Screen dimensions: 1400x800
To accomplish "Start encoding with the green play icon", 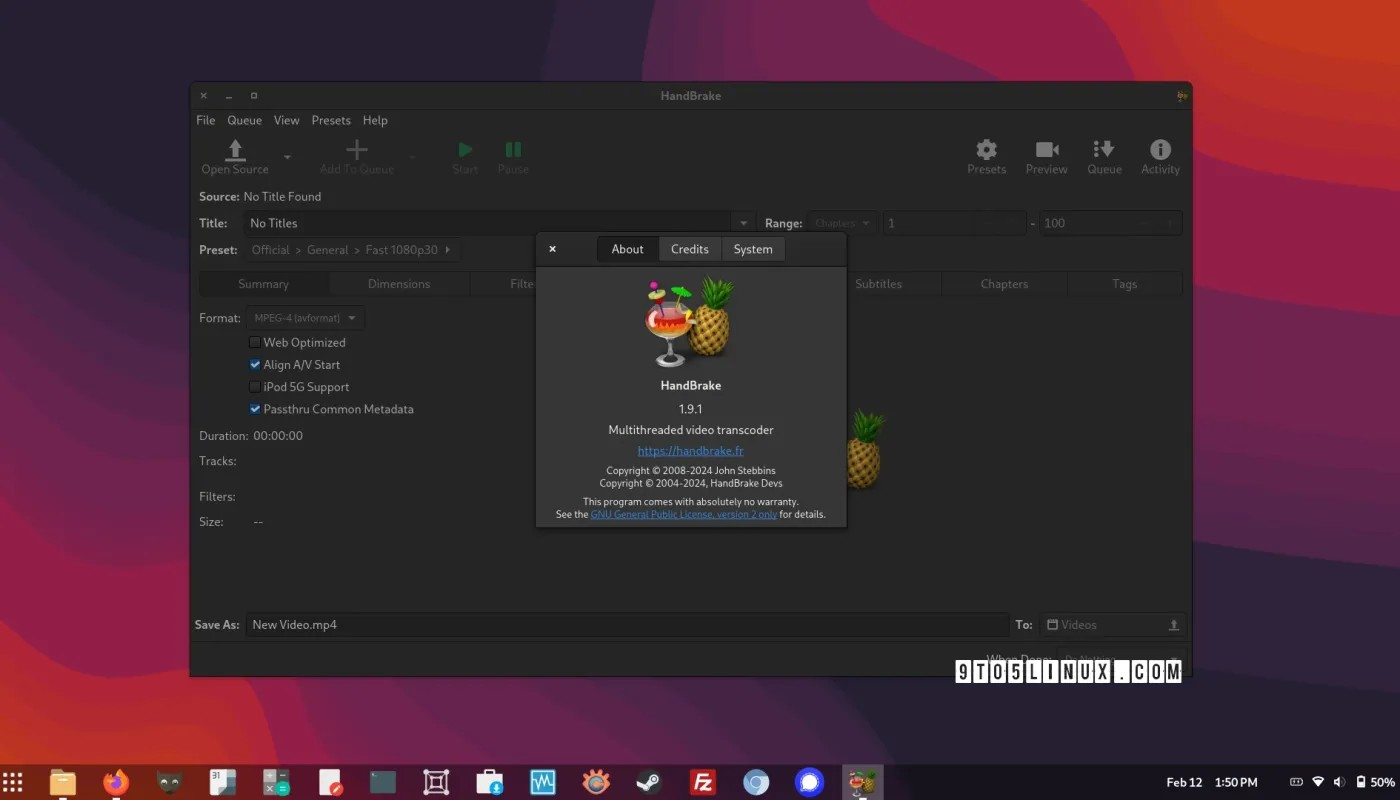I will click(464, 150).
